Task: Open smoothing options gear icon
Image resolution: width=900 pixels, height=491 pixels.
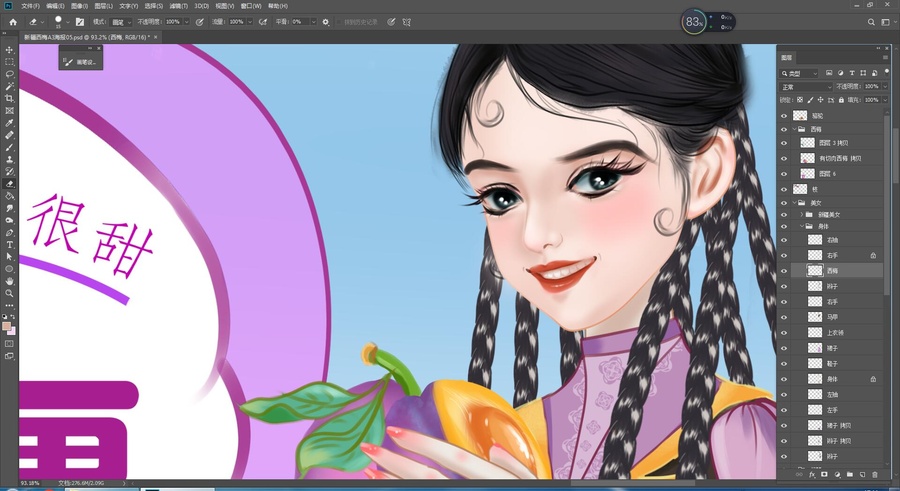Action: click(325, 22)
